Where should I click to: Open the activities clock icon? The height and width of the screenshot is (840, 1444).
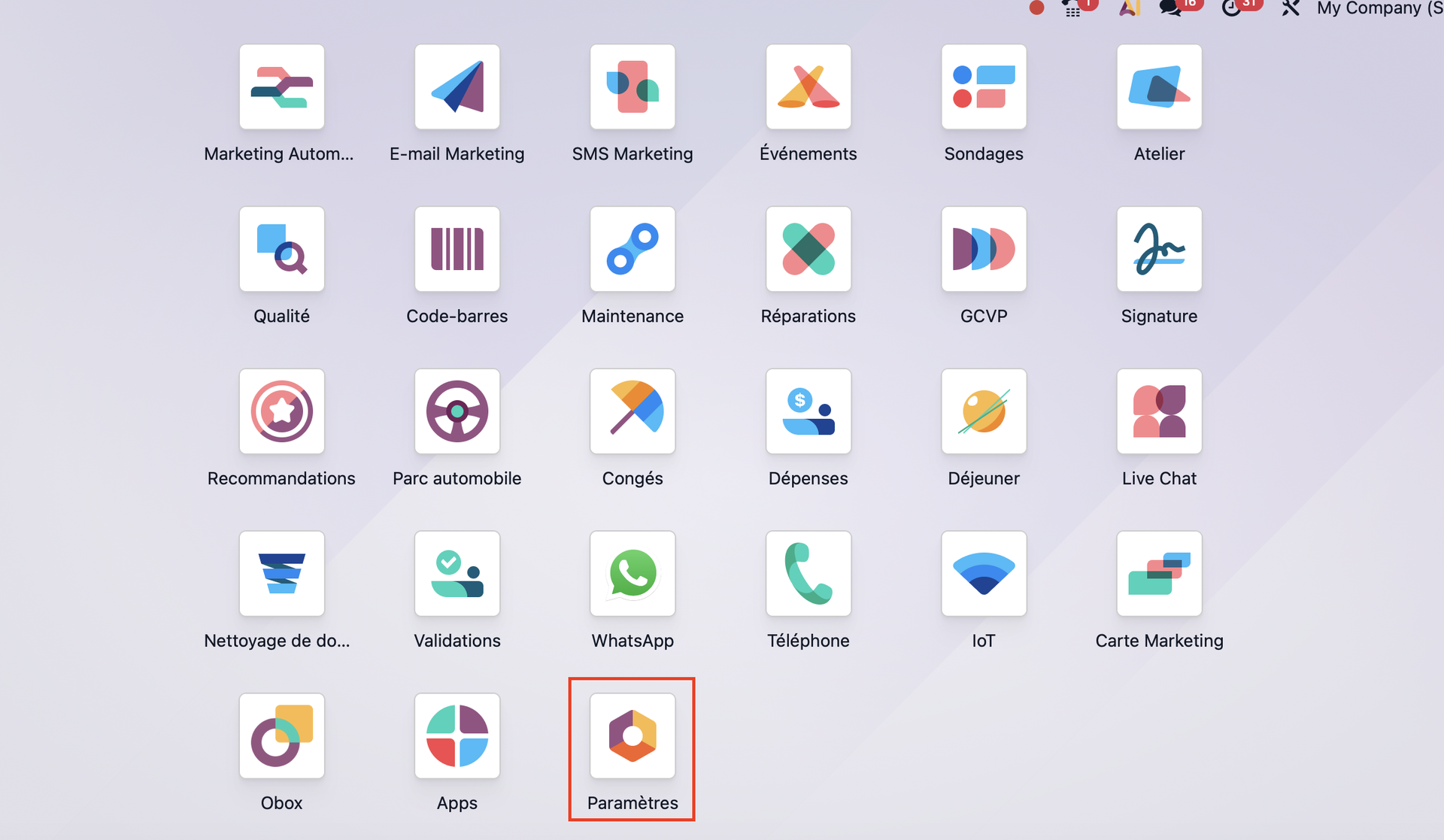coord(1231,8)
